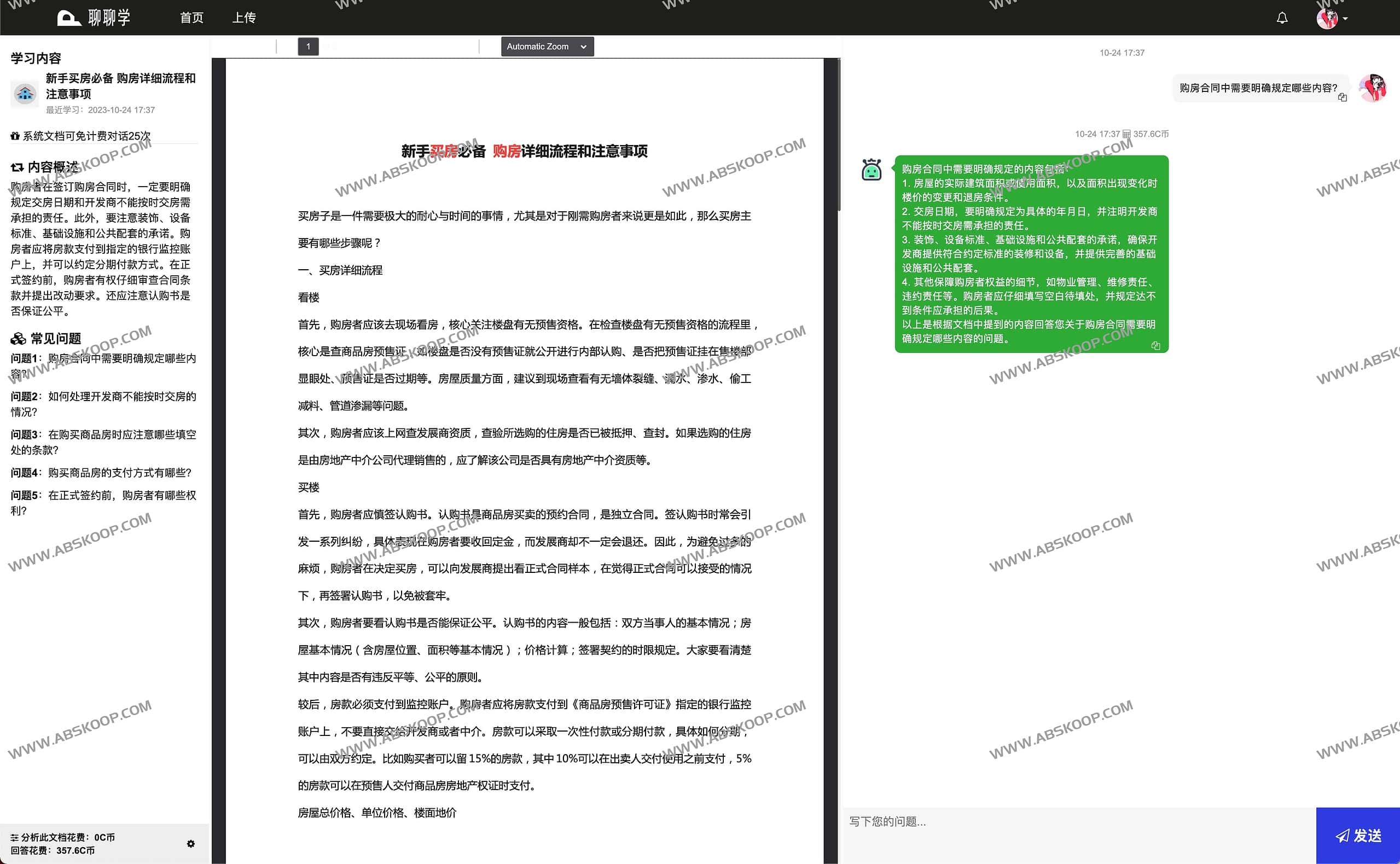This screenshot has height=864, width=1400.
Task: Click the house document icon beside 新手买房必备
Action: 24,93
